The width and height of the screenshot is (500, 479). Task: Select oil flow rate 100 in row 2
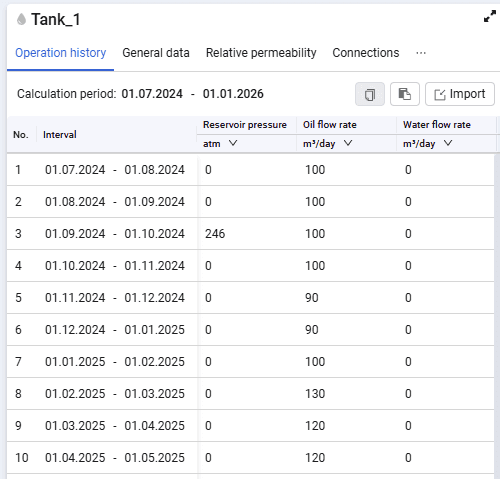pos(346,202)
